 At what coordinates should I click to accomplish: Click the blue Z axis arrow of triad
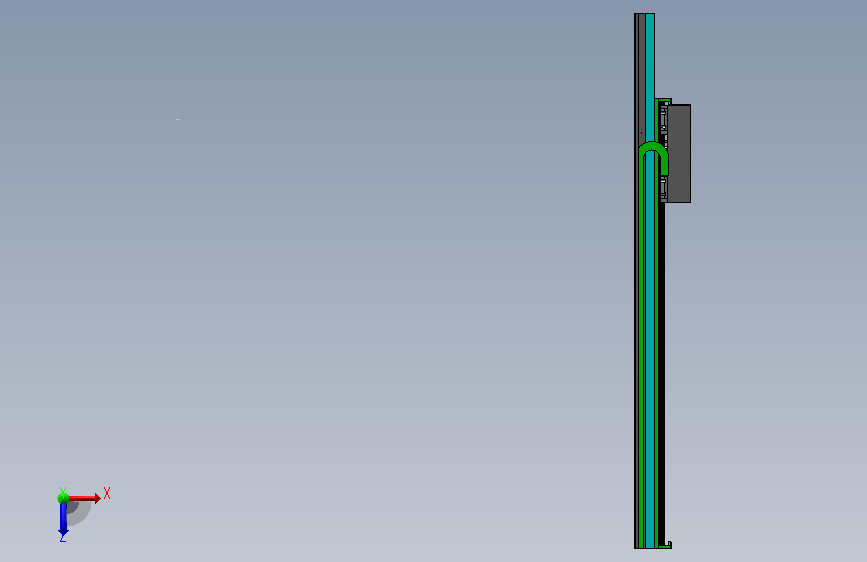63,520
